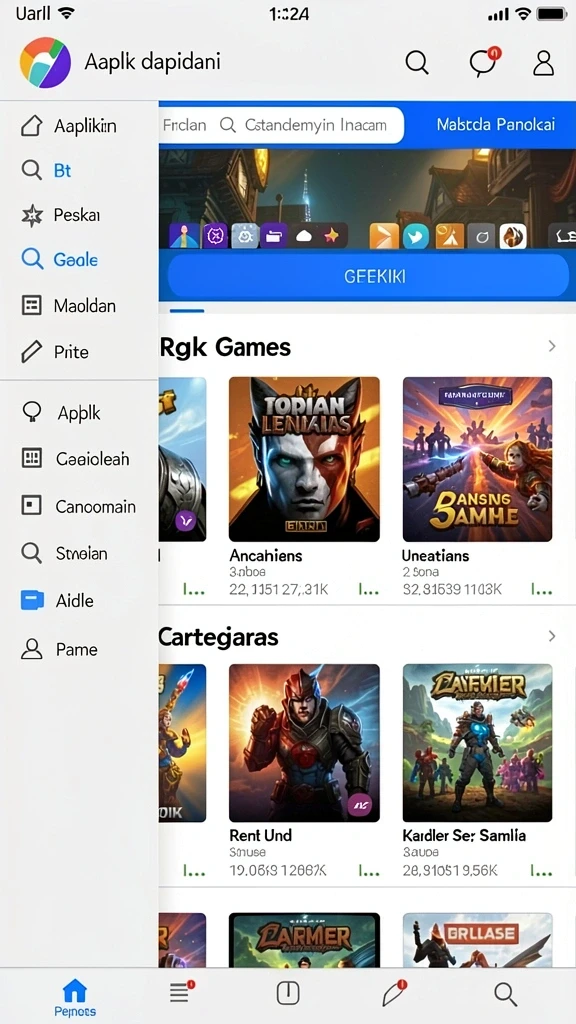Click the Uneatians game title

tap(436, 556)
